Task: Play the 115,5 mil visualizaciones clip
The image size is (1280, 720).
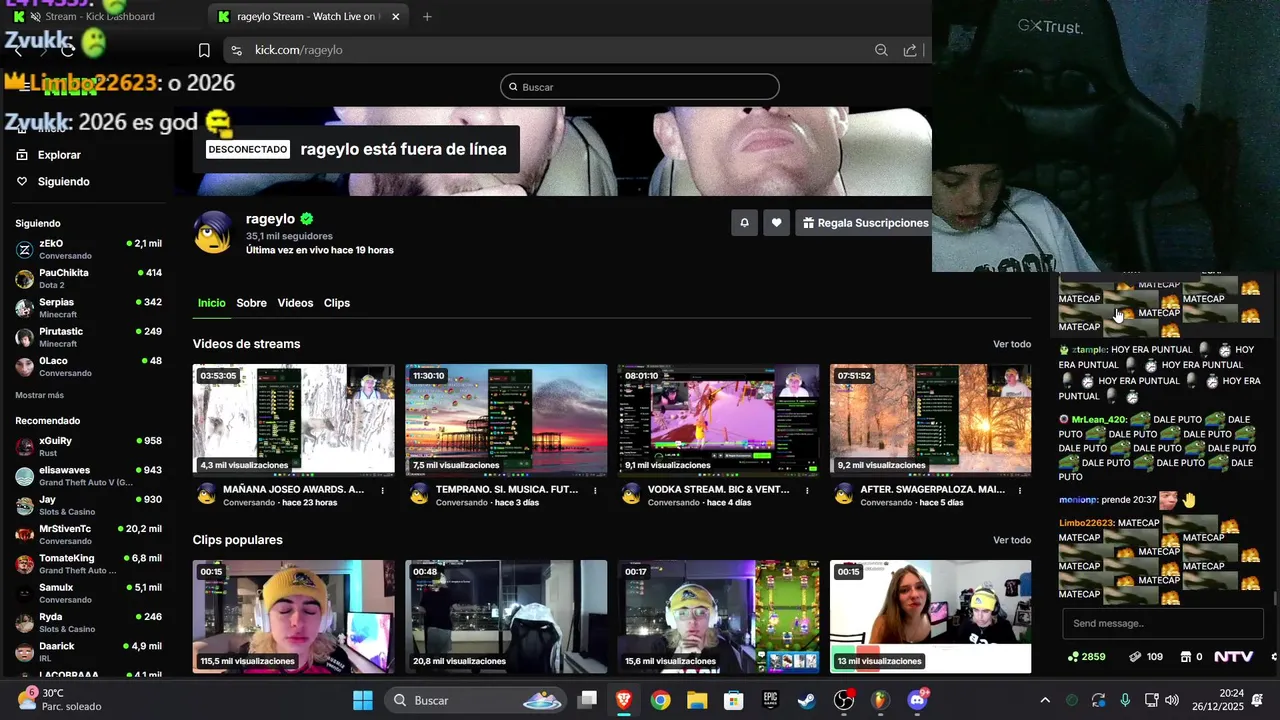Action: (x=294, y=616)
